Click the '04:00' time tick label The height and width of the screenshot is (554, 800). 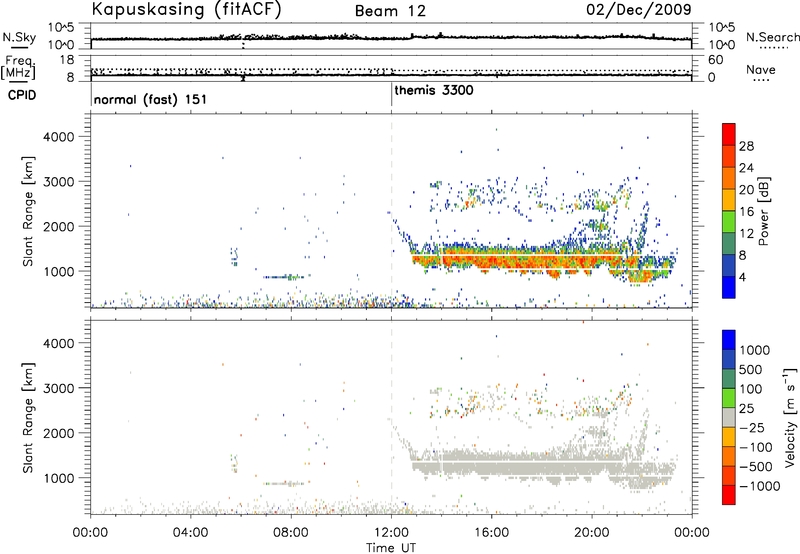tap(190, 533)
